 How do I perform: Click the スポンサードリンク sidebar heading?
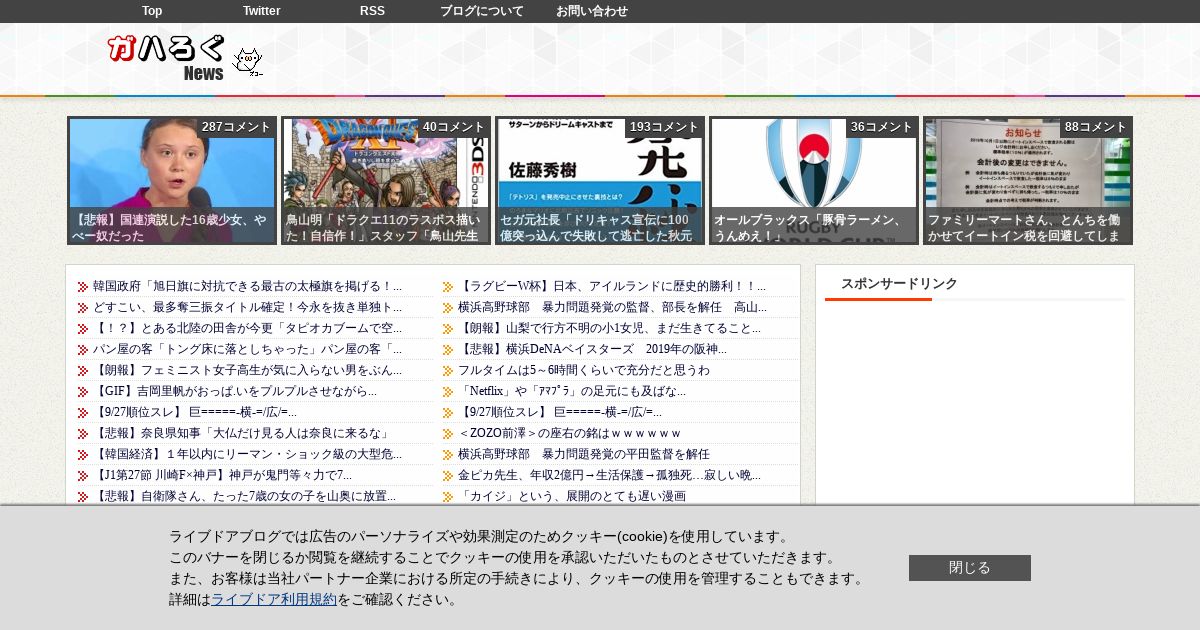[x=899, y=284]
